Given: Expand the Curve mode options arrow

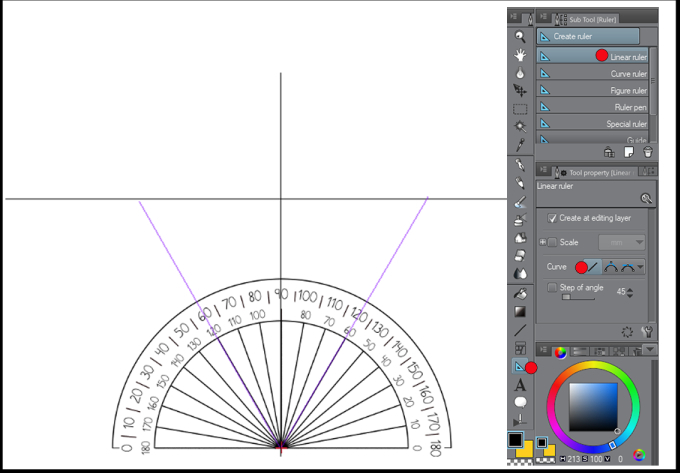Looking at the screenshot, I should (640, 267).
